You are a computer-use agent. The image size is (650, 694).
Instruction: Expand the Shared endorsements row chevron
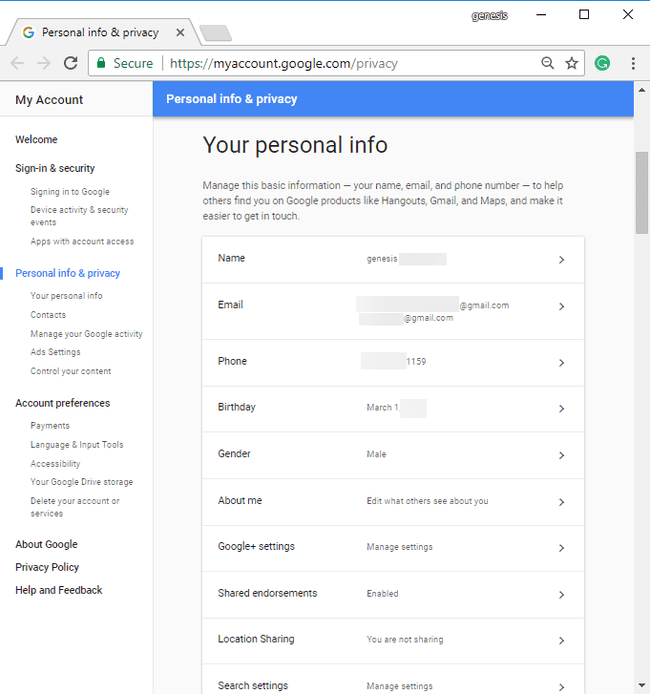[x=562, y=595]
